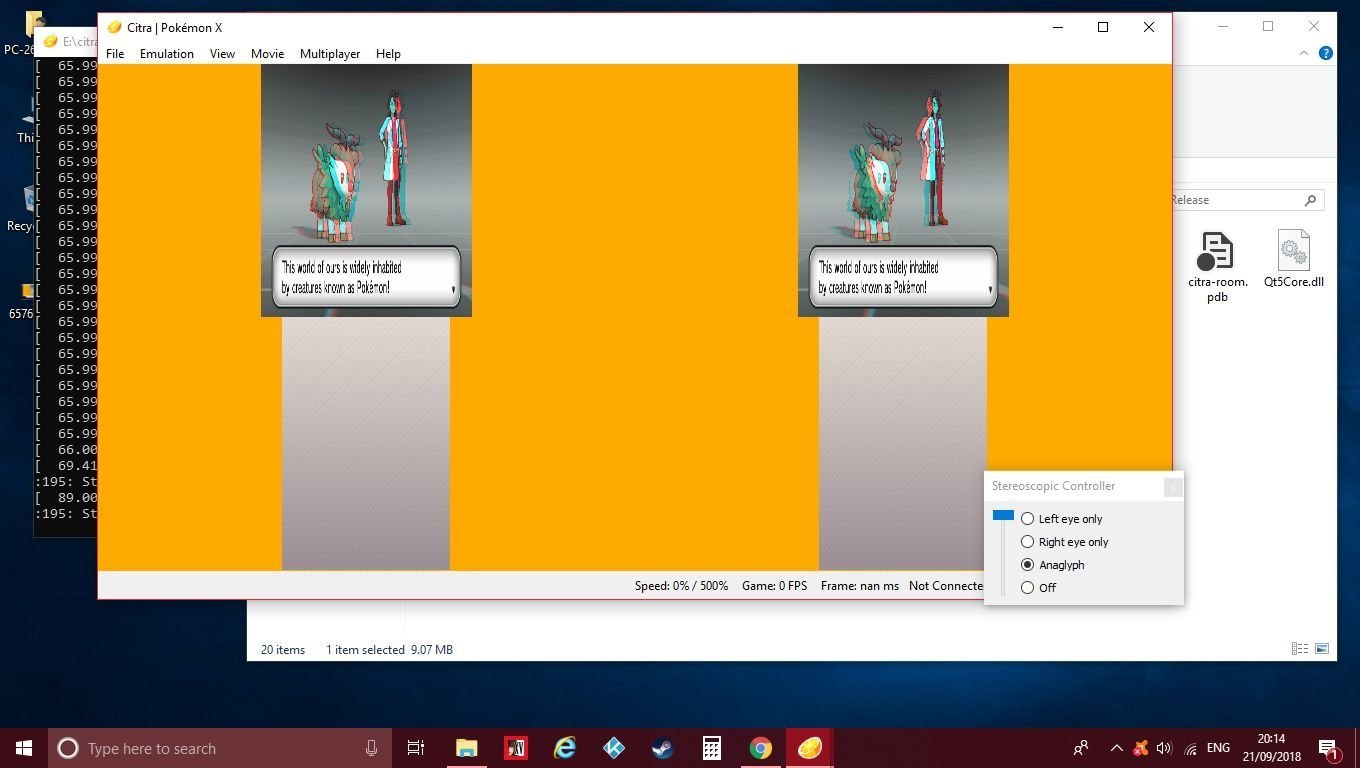Click the Speed 0% / 500% status

(681, 586)
